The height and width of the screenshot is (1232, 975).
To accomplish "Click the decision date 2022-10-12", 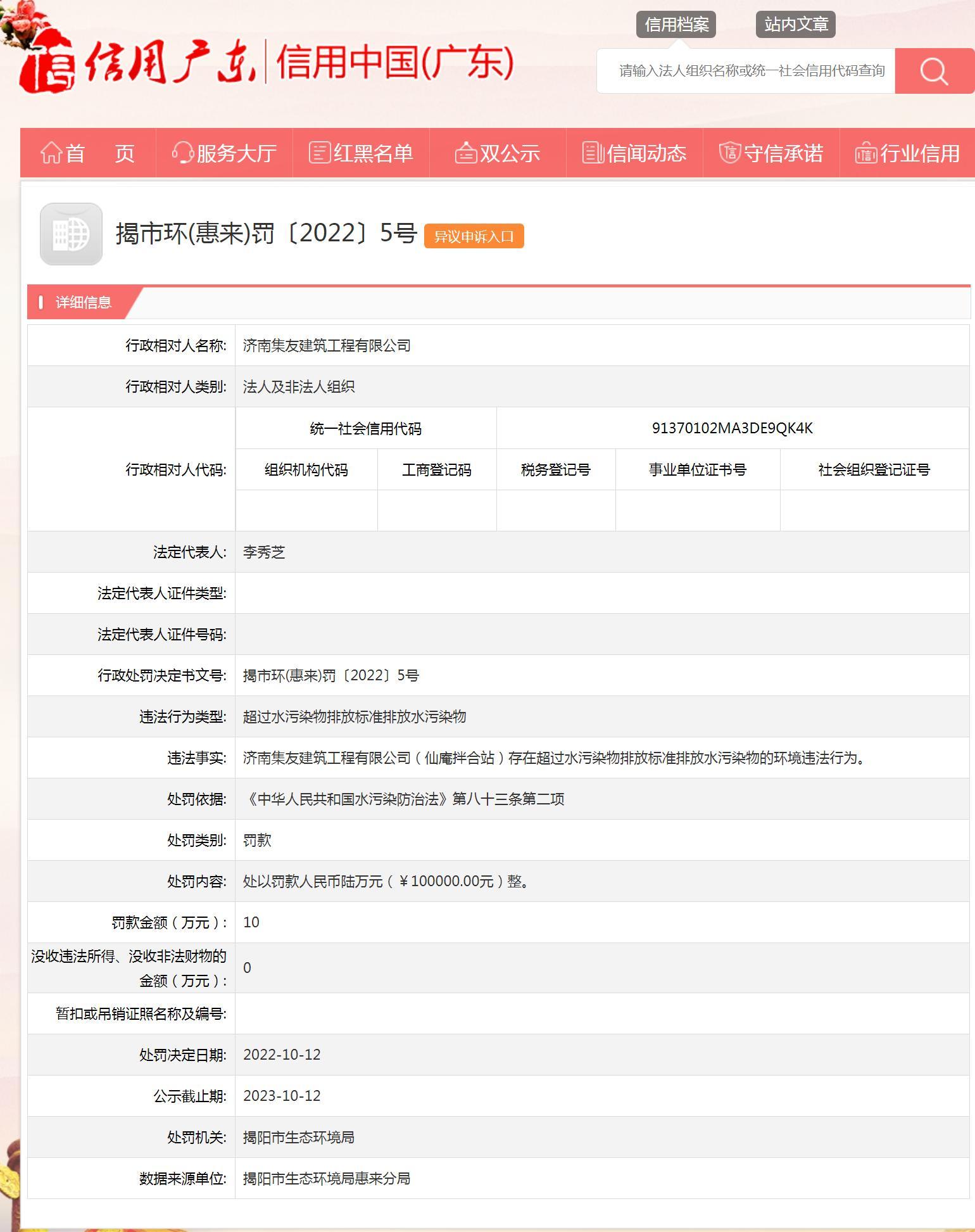I will point(282,1055).
